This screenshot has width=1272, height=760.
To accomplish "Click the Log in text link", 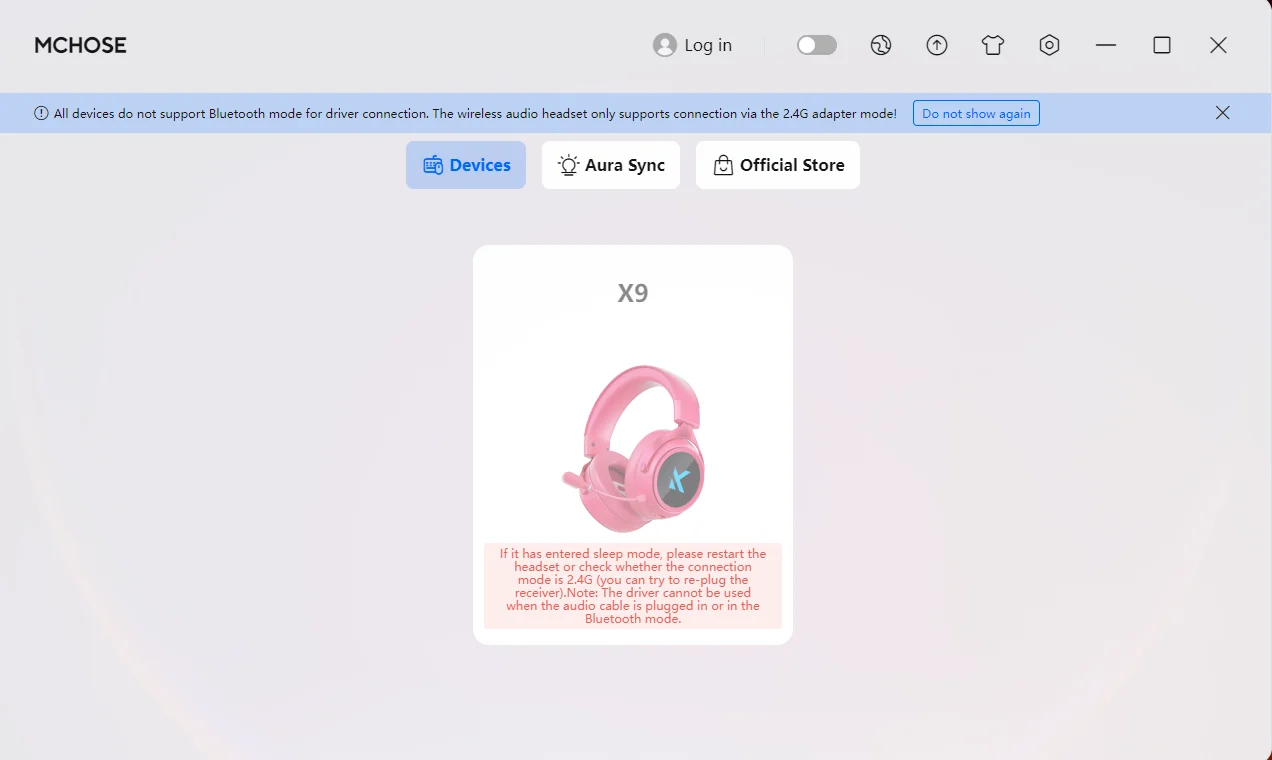I will point(708,45).
